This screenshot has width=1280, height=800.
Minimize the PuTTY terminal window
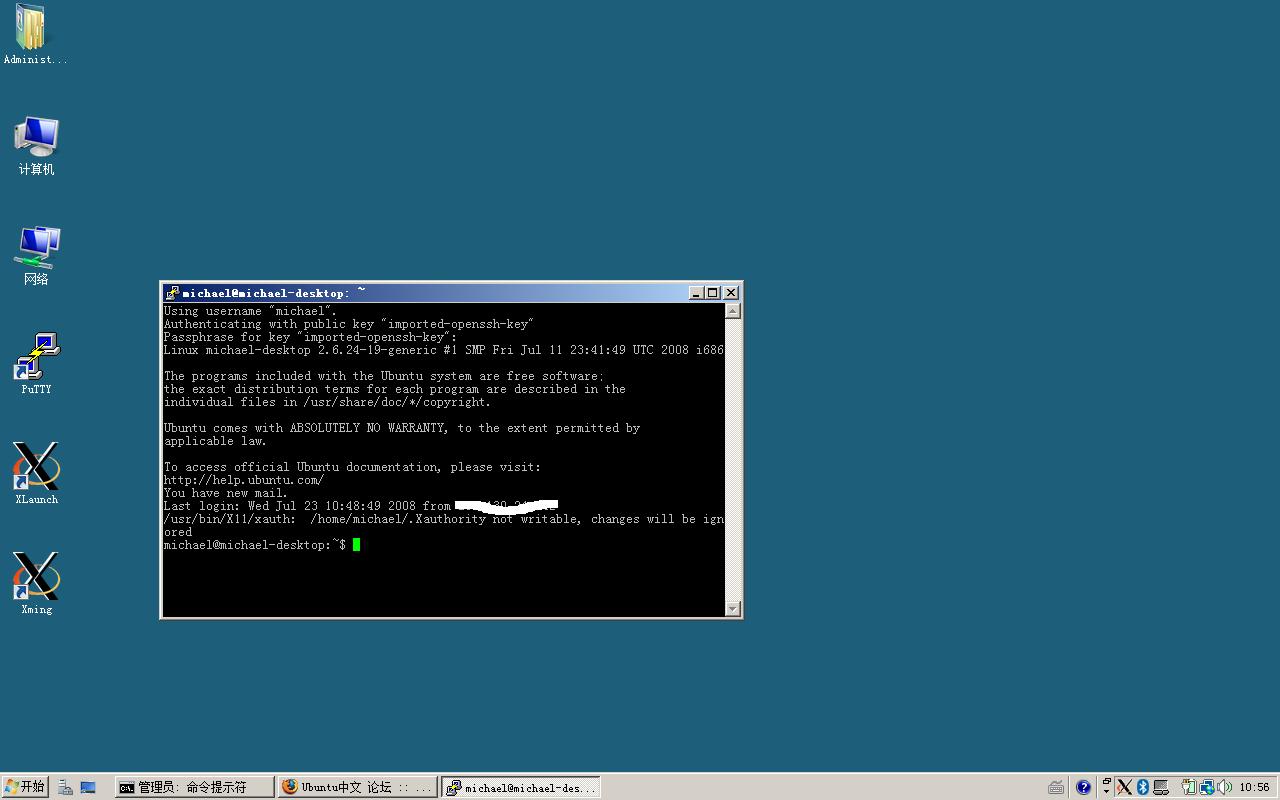tap(696, 293)
